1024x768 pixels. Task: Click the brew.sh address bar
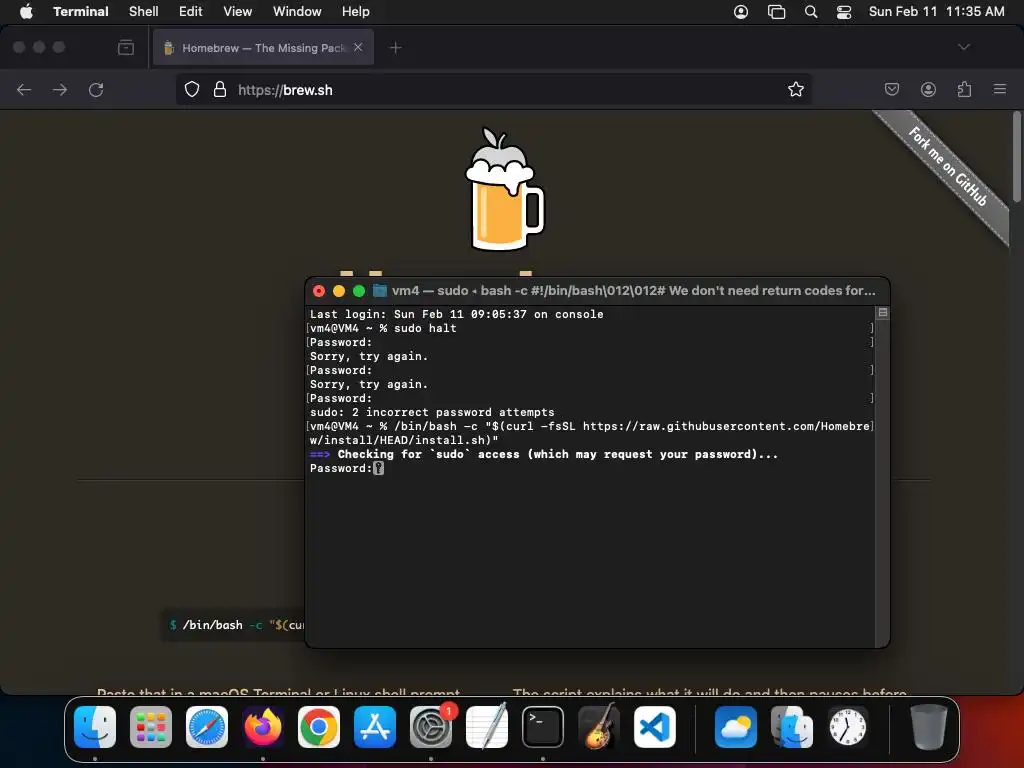(x=494, y=89)
